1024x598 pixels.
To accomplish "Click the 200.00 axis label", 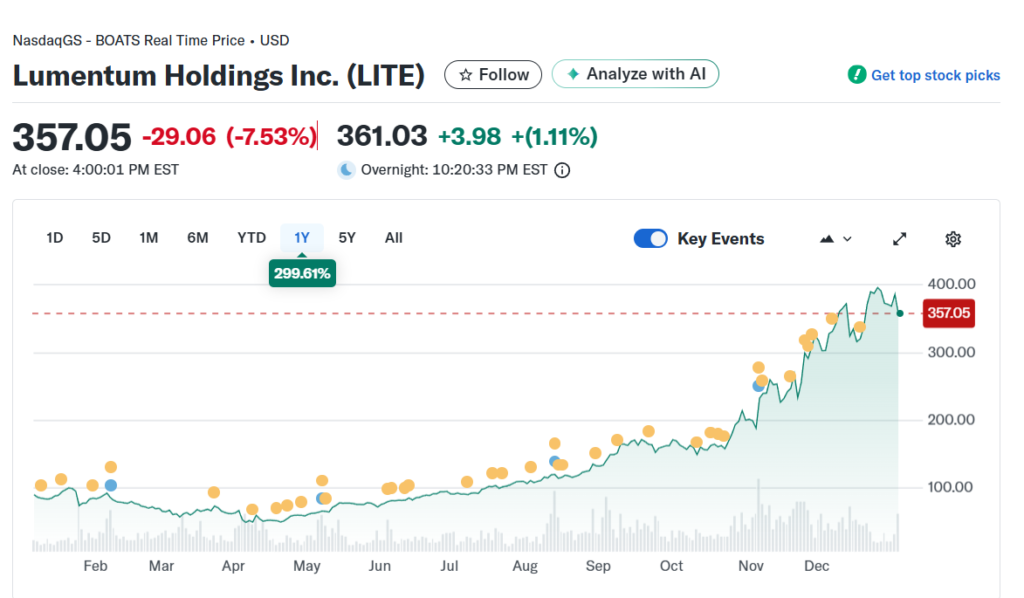I will click(x=952, y=420).
